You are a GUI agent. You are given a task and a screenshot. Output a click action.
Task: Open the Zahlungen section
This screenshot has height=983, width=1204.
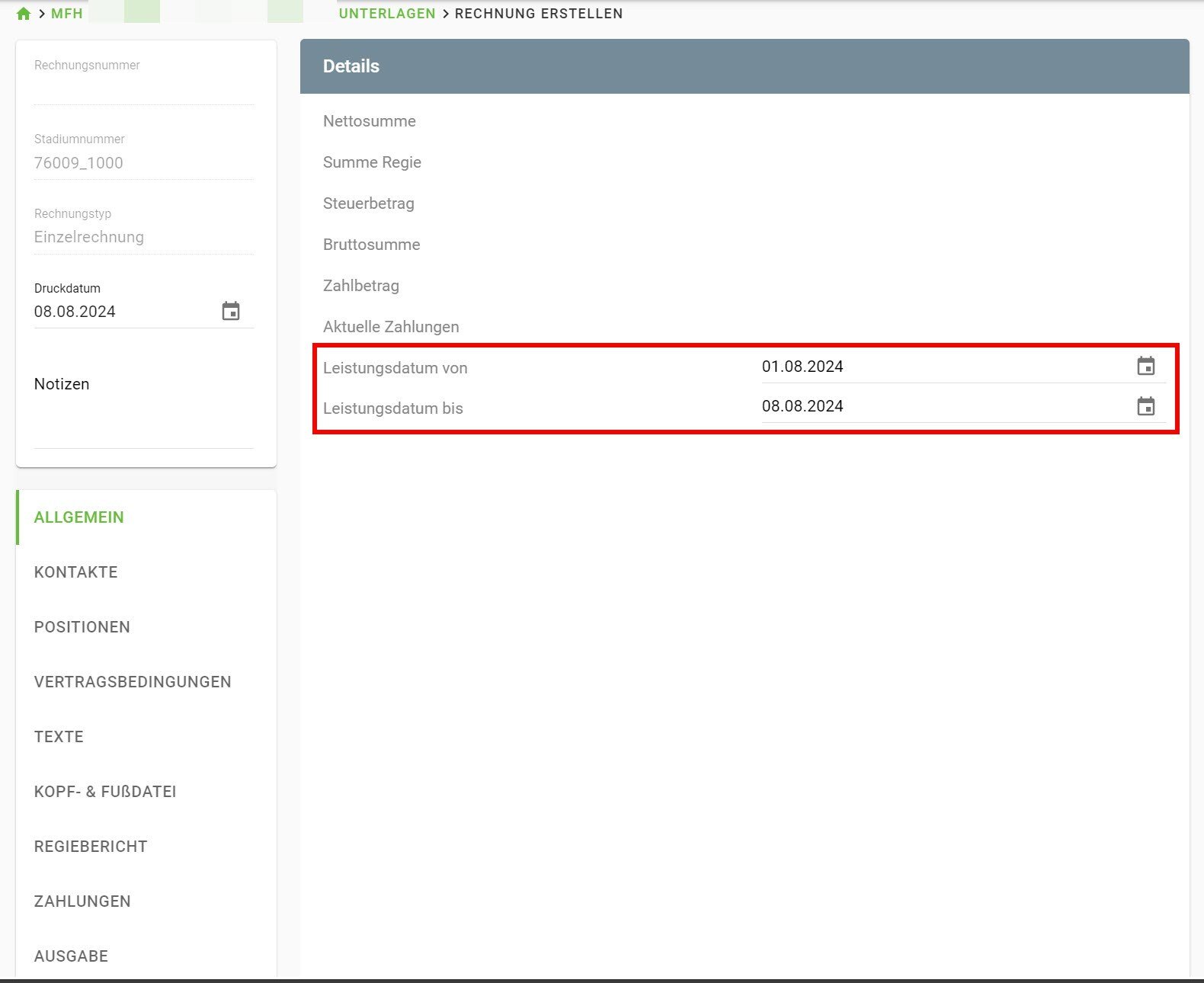coord(82,901)
